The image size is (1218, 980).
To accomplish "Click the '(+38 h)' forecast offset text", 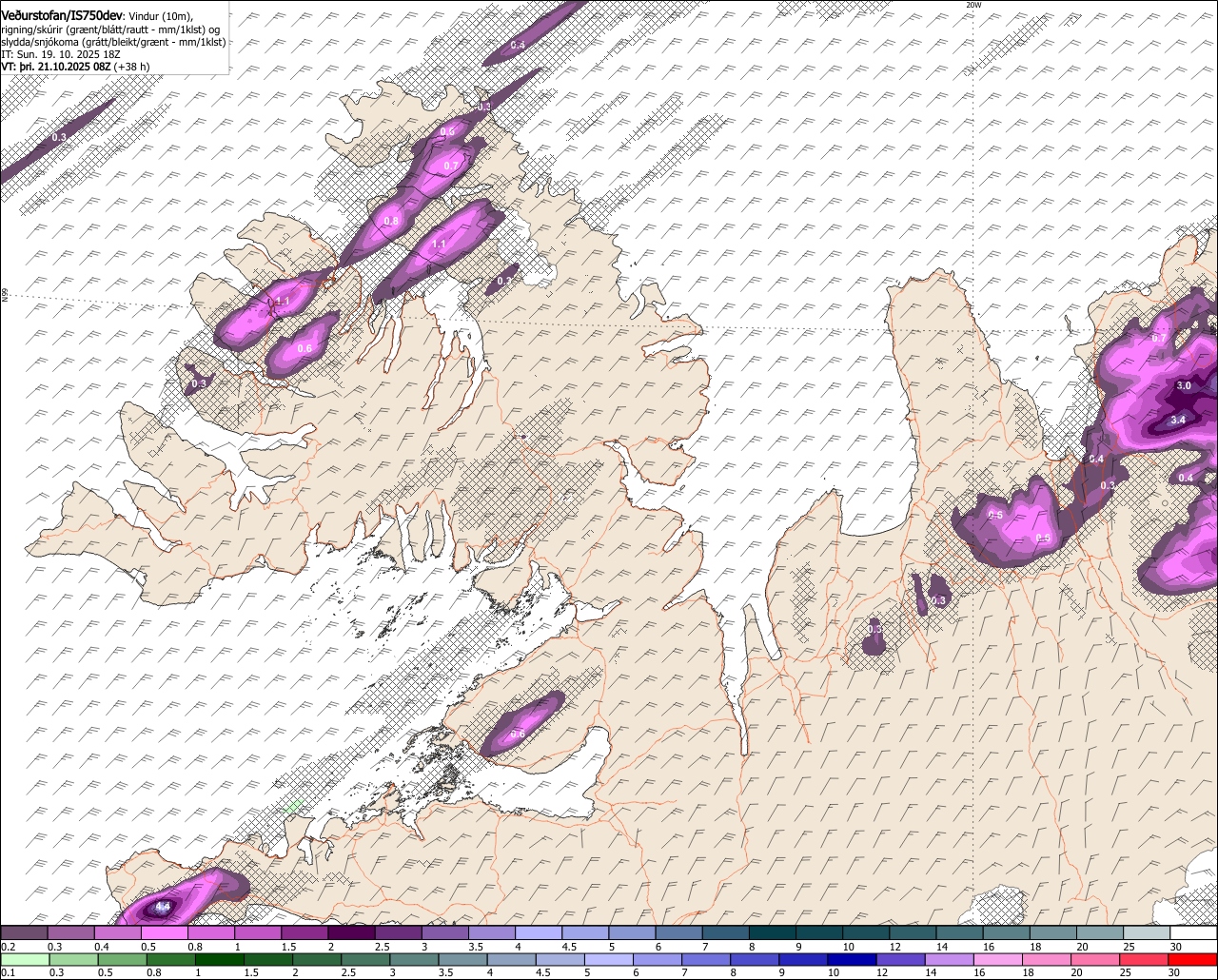I will pos(131,68).
